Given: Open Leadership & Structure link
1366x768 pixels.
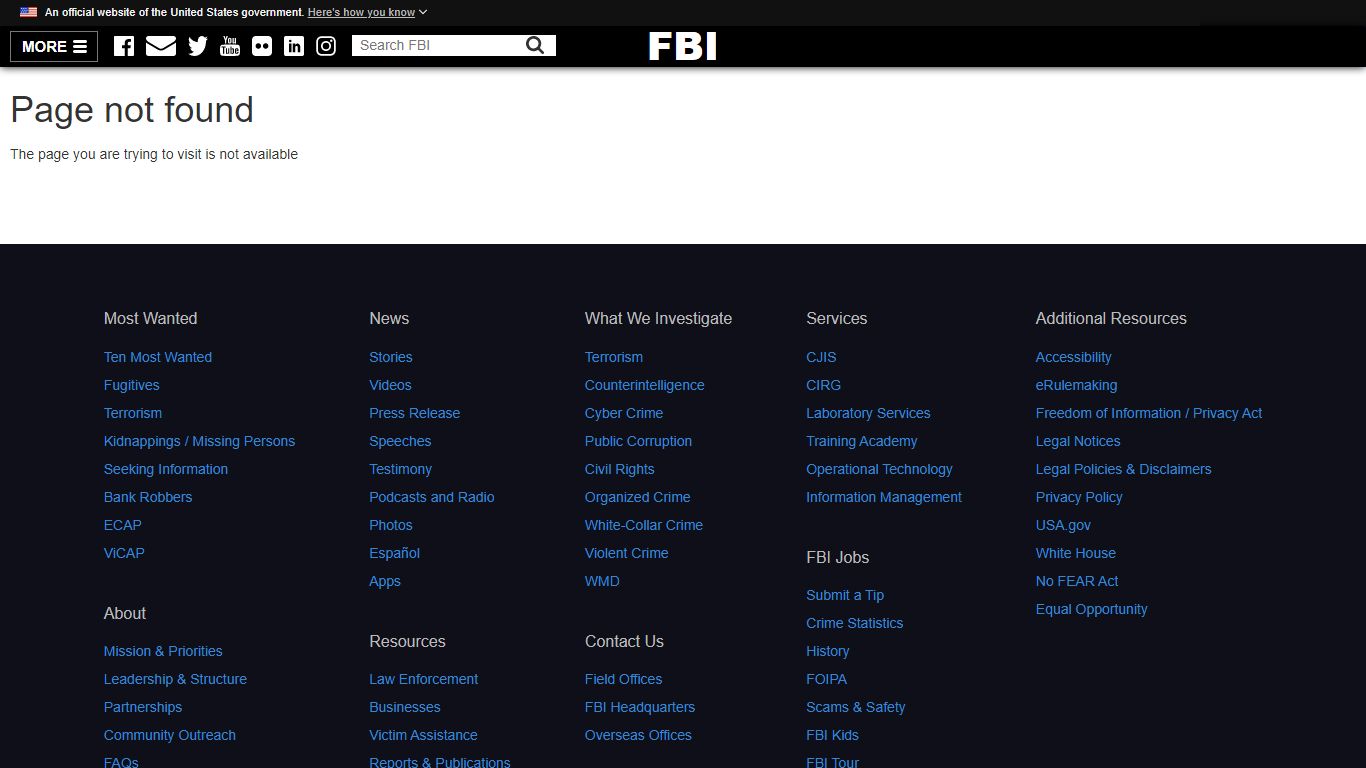Looking at the screenshot, I should (175, 679).
